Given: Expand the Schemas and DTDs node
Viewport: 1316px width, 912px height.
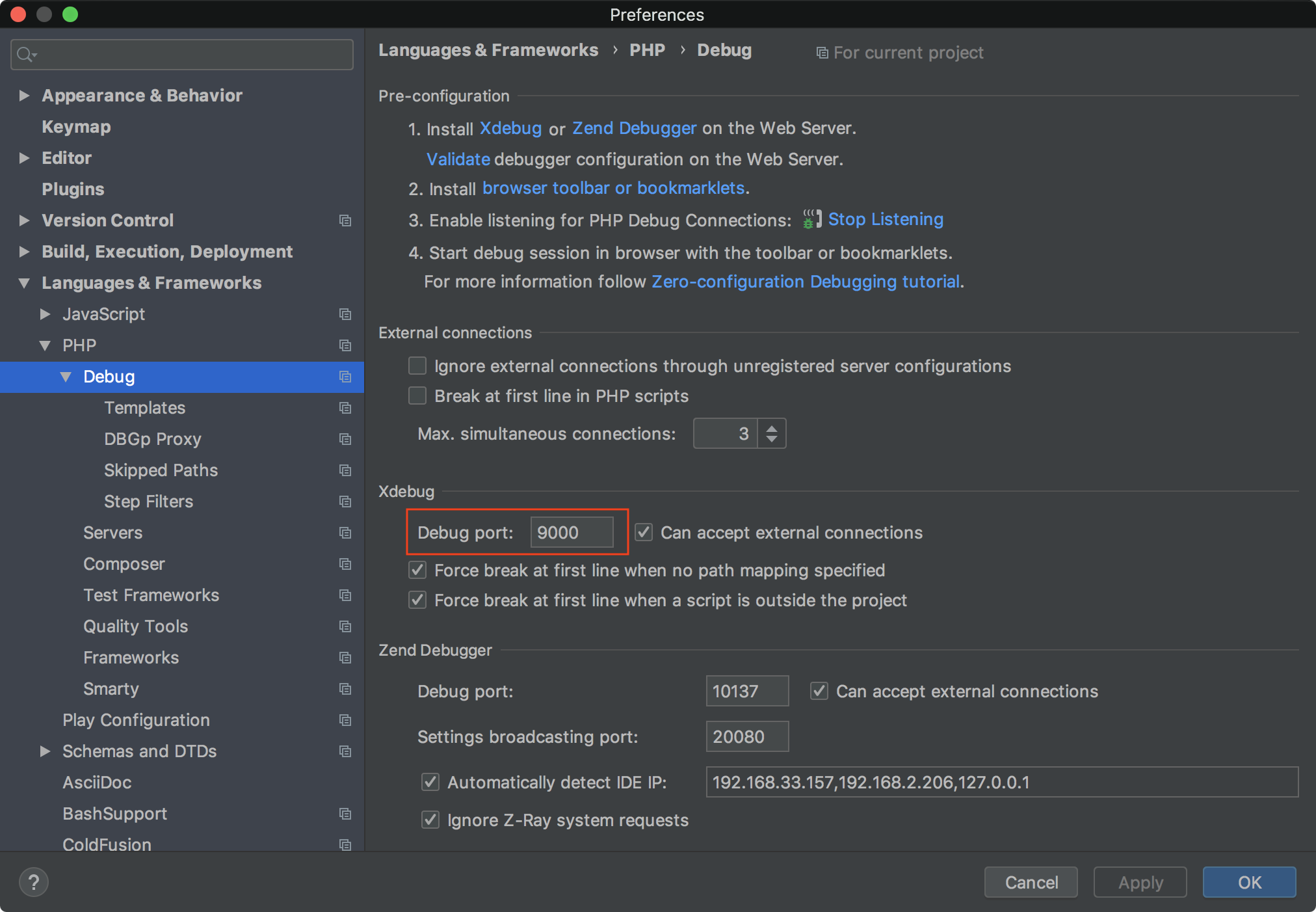Looking at the screenshot, I should point(45,751).
